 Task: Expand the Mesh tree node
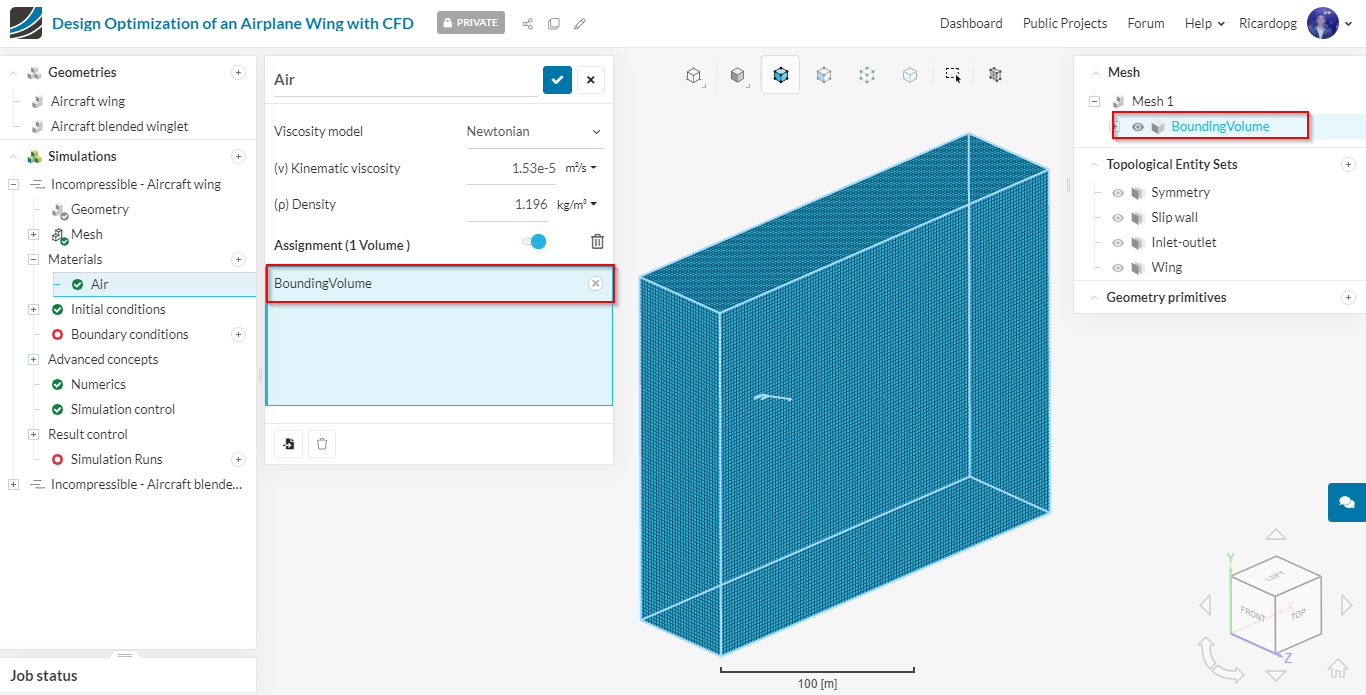(33, 234)
